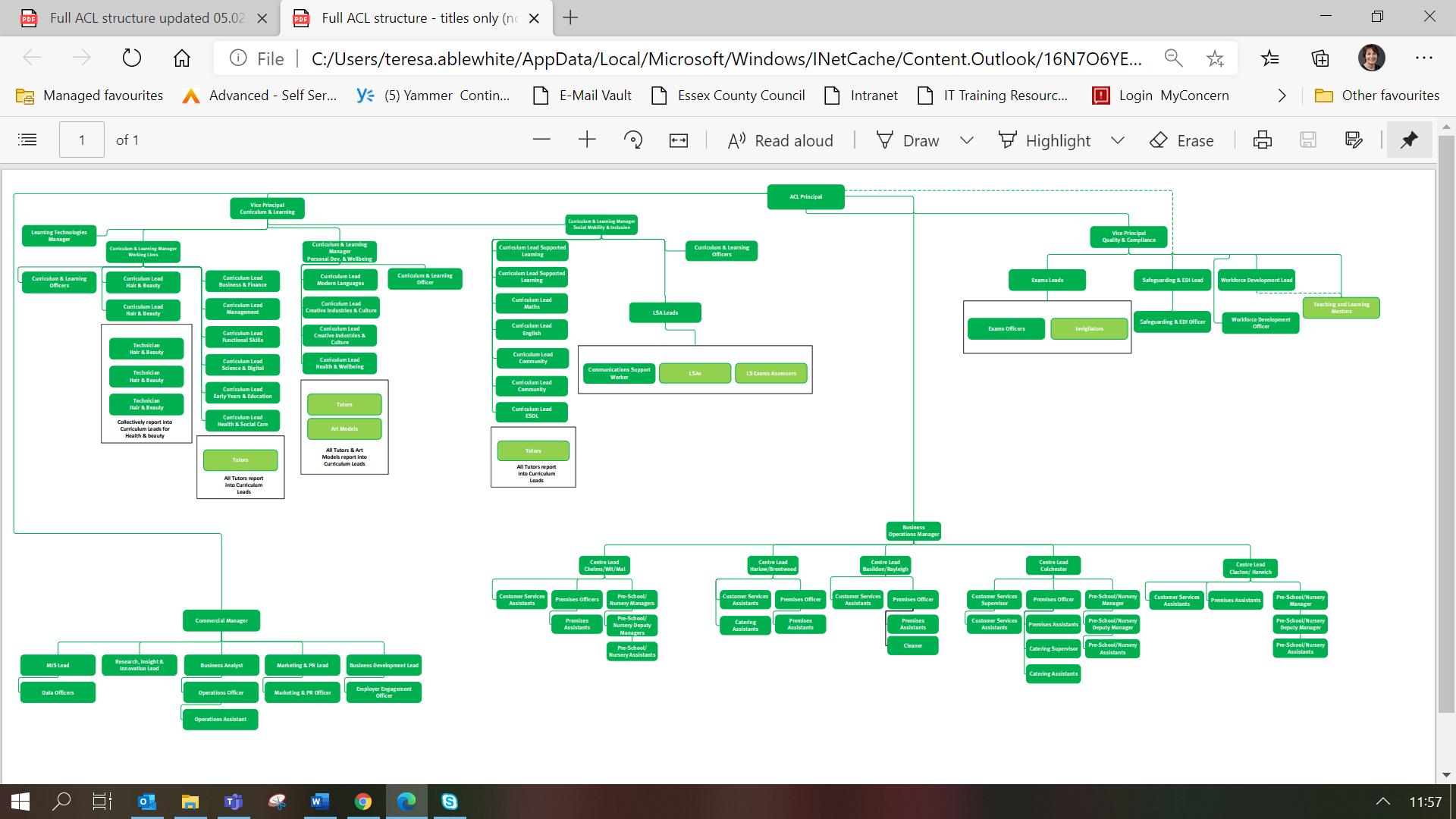Show more favourites bar items chevron
Screen dimensions: 1456x819
[1282, 96]
